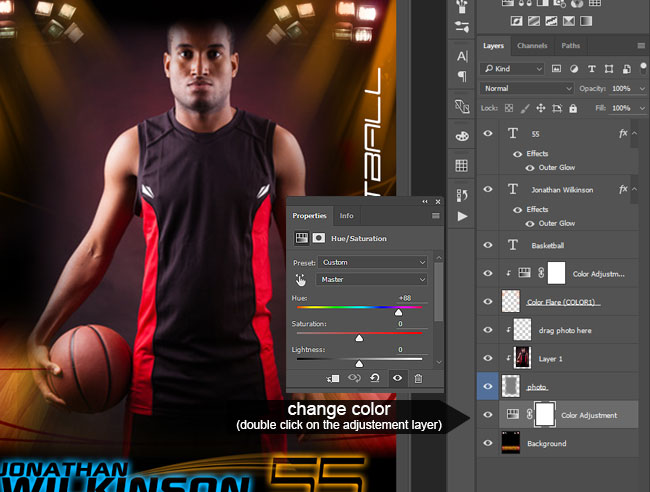The height and width of the screenshot is (492, 650).
Task: Open the Paragraph panel icon
Action: click(x=462, y=76)
